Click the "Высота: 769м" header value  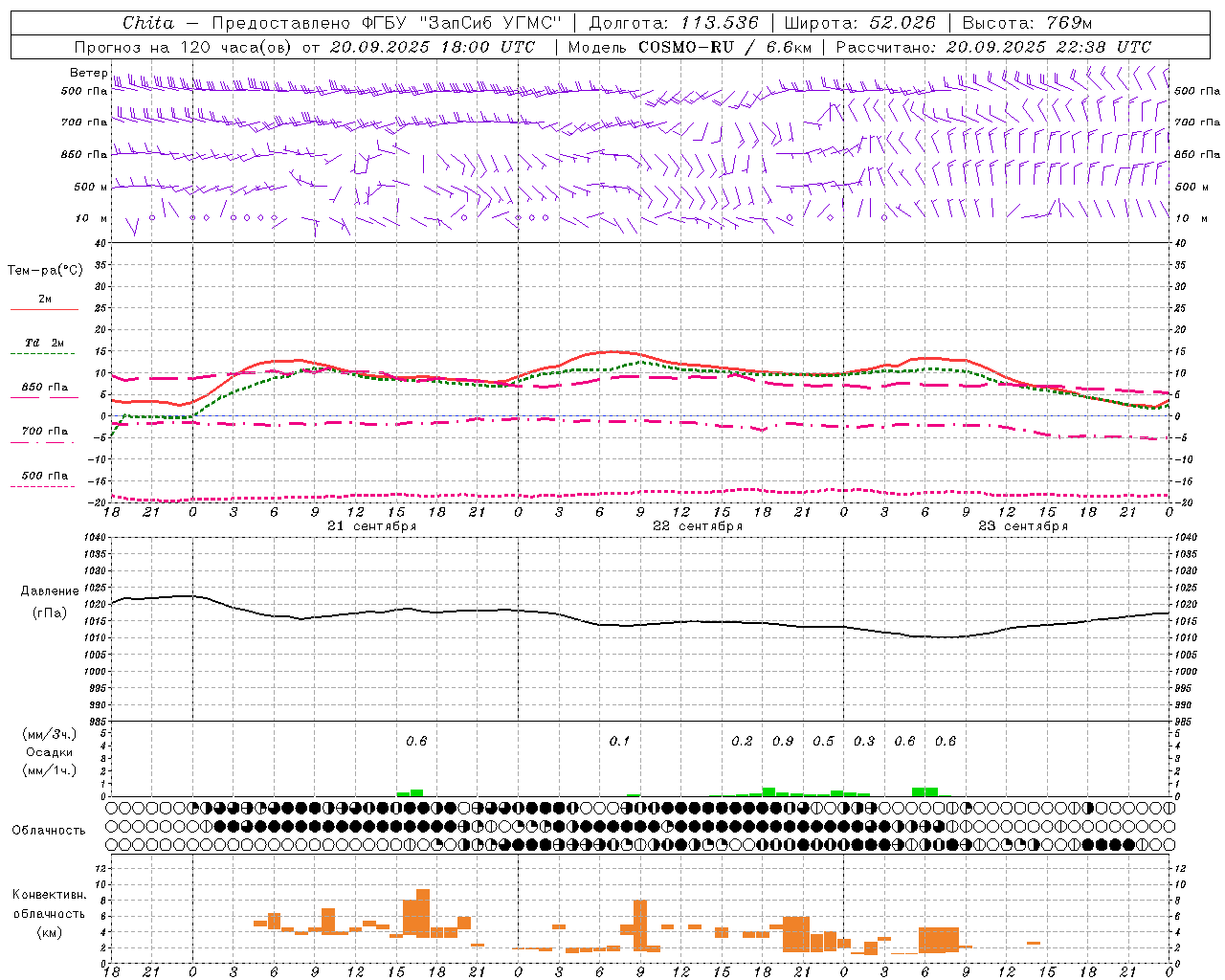(x=1028, y=22)
